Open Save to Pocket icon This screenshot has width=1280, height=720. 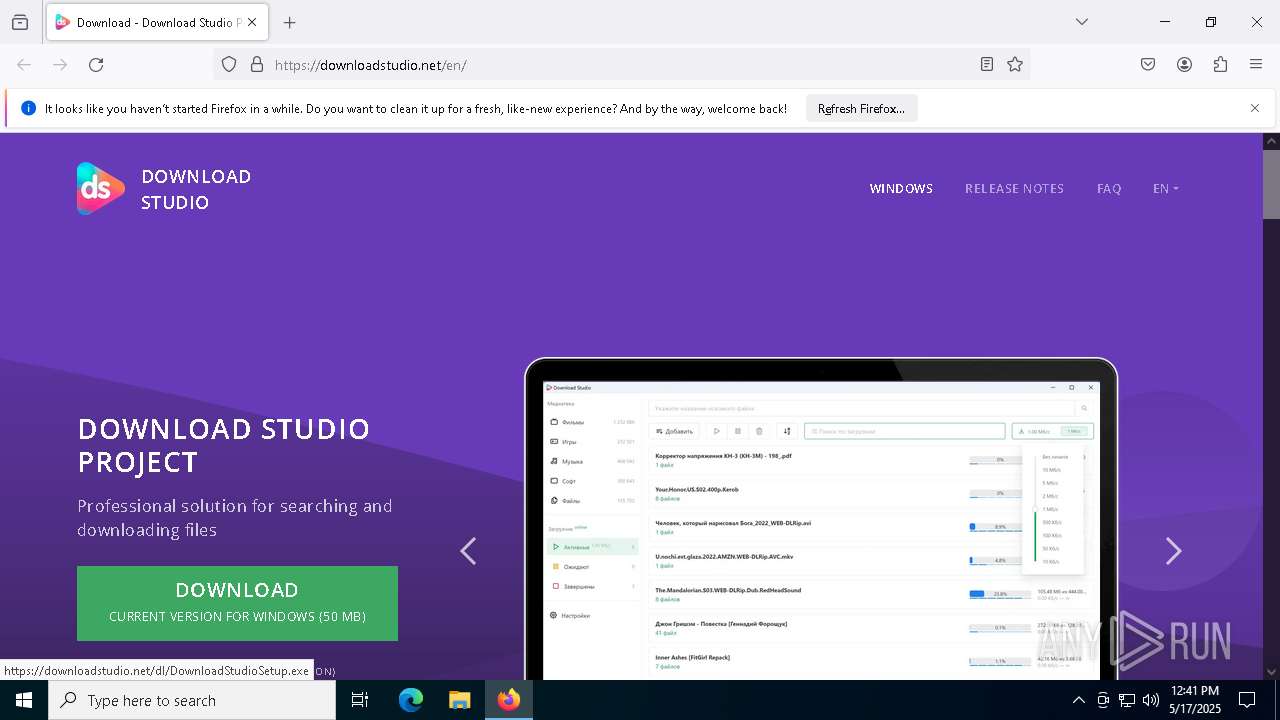pyautogui.click(x=1148, y=64)
